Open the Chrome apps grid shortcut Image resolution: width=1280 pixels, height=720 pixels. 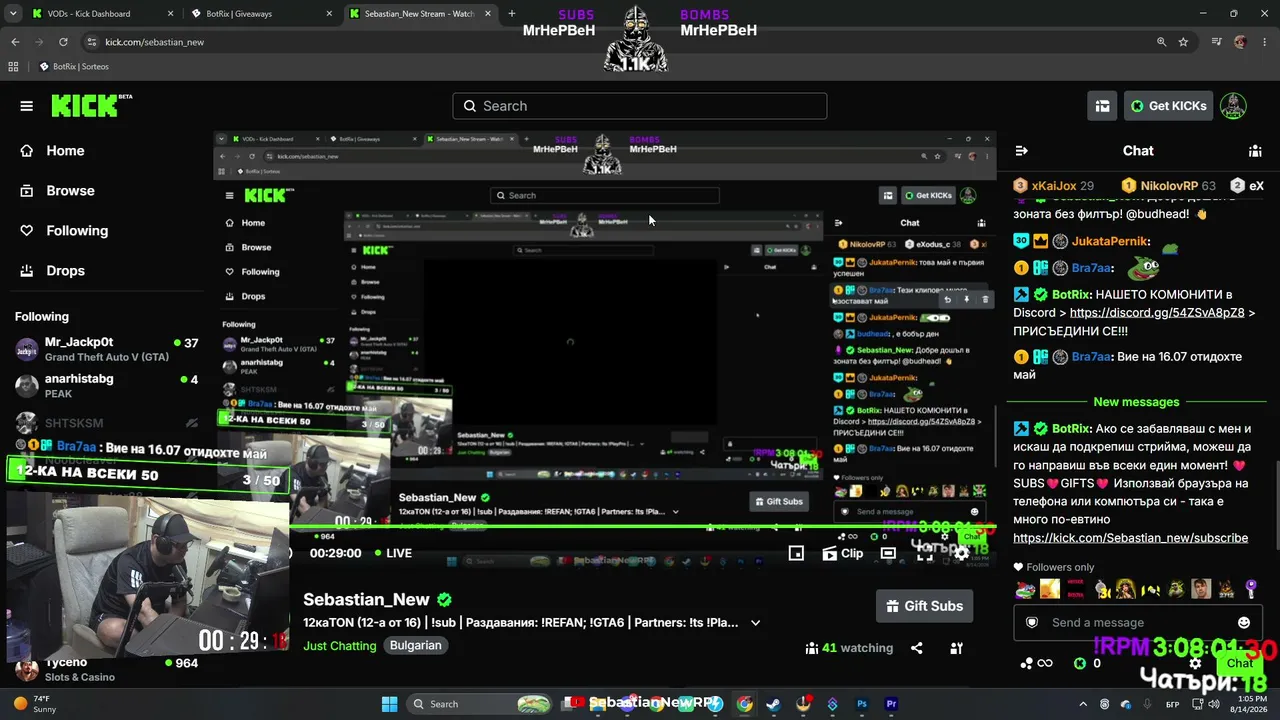[x=13, y=67]
